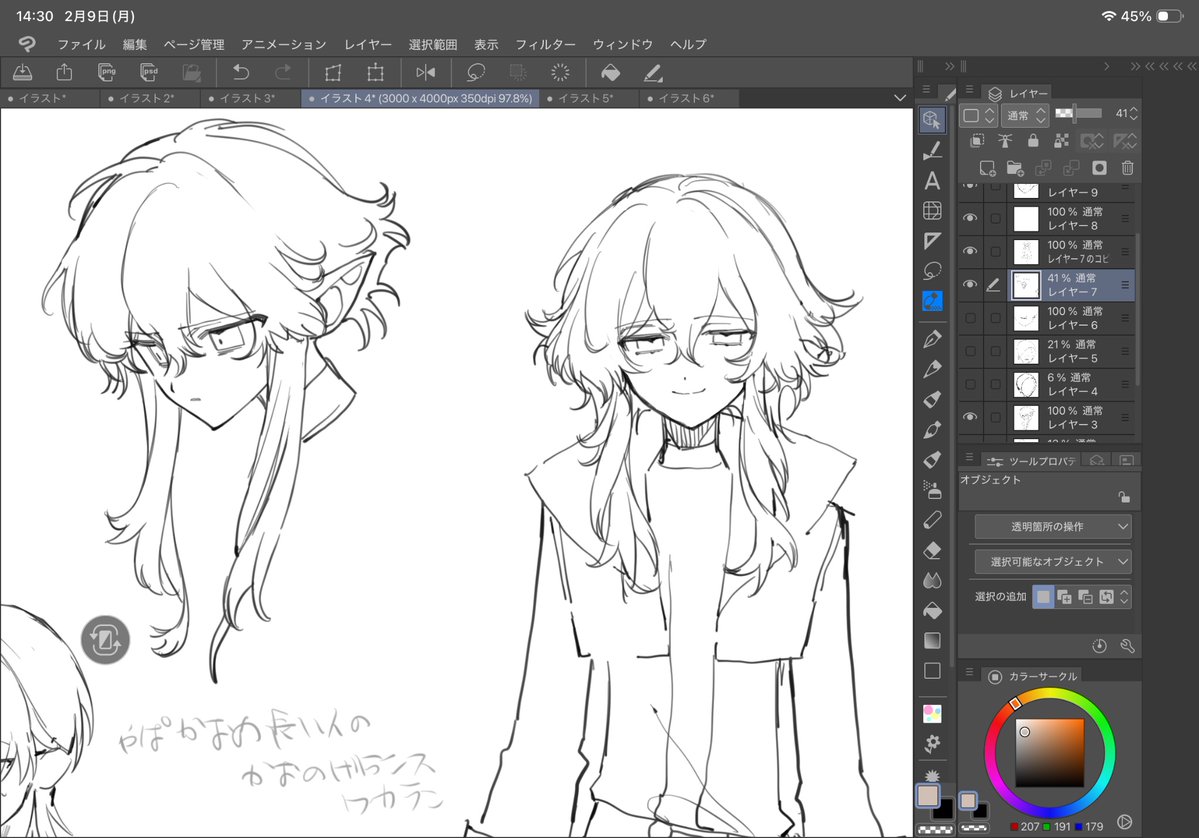
Task: Open the blend mode dropdown showing 通常
Action: click(1025, 115)
